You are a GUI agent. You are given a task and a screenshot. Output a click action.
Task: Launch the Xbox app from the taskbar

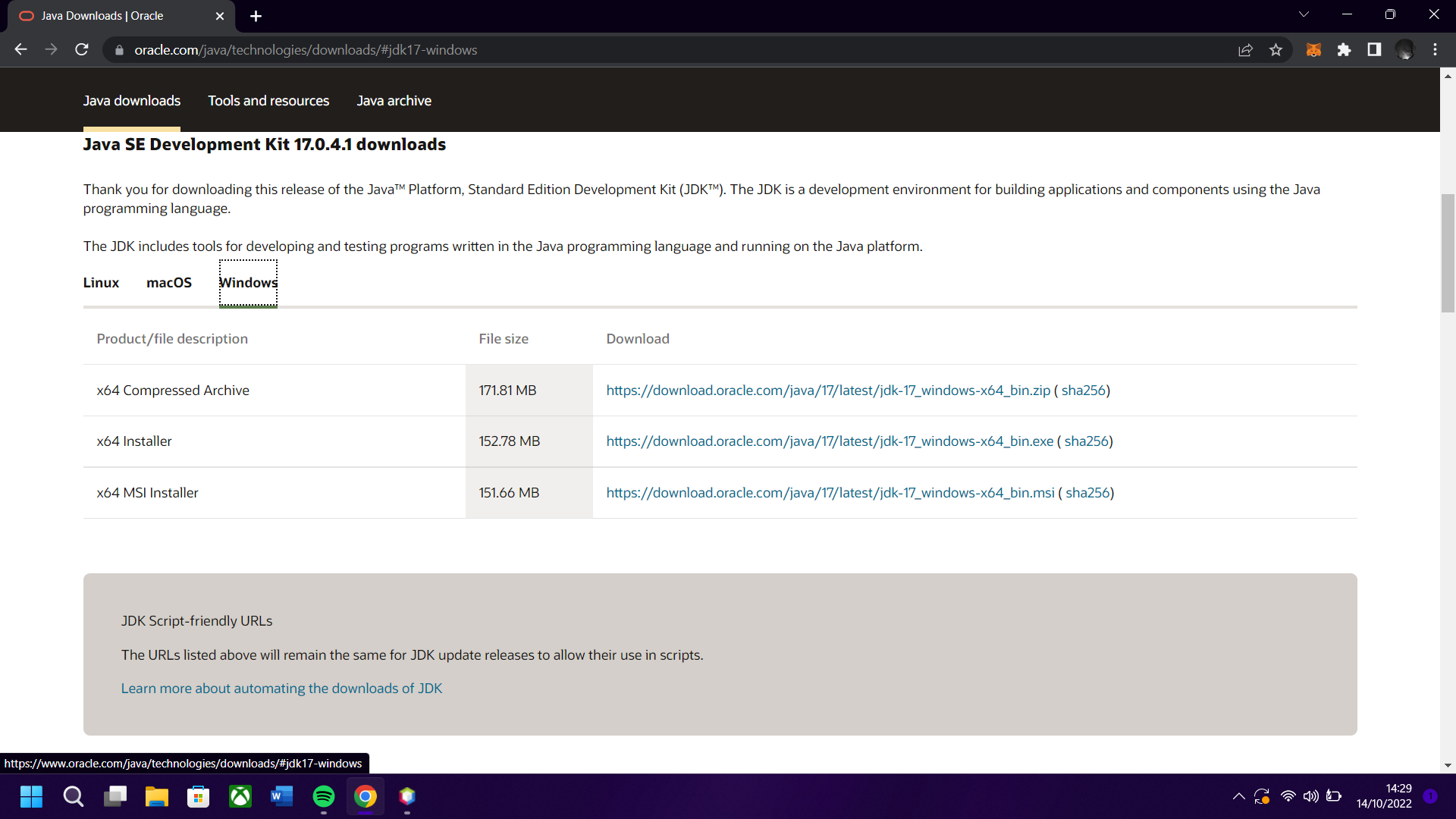(240, 796)
